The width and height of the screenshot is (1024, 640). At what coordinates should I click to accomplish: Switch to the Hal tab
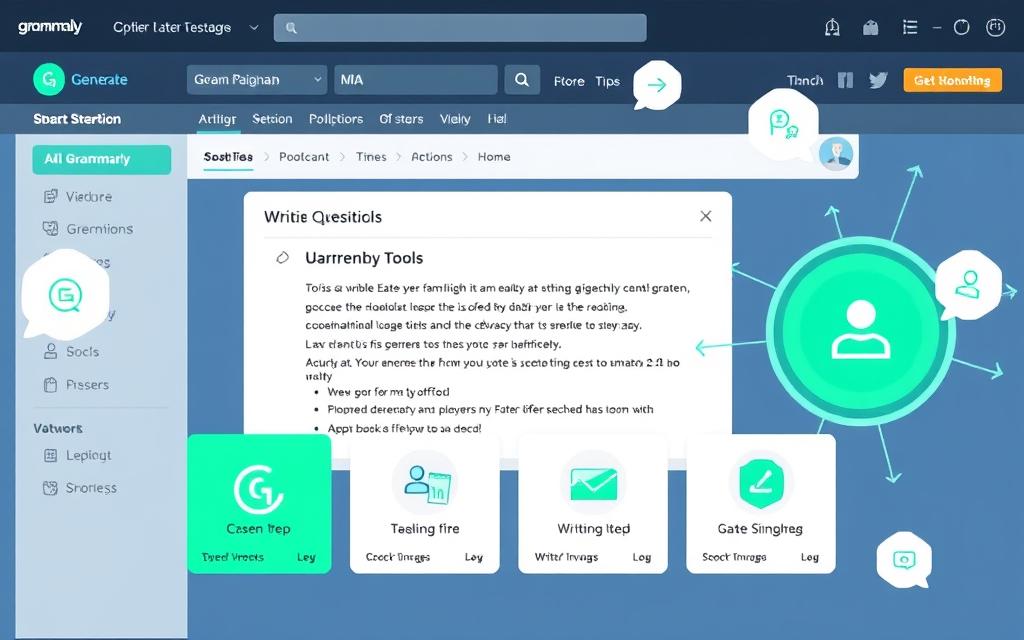497,119
